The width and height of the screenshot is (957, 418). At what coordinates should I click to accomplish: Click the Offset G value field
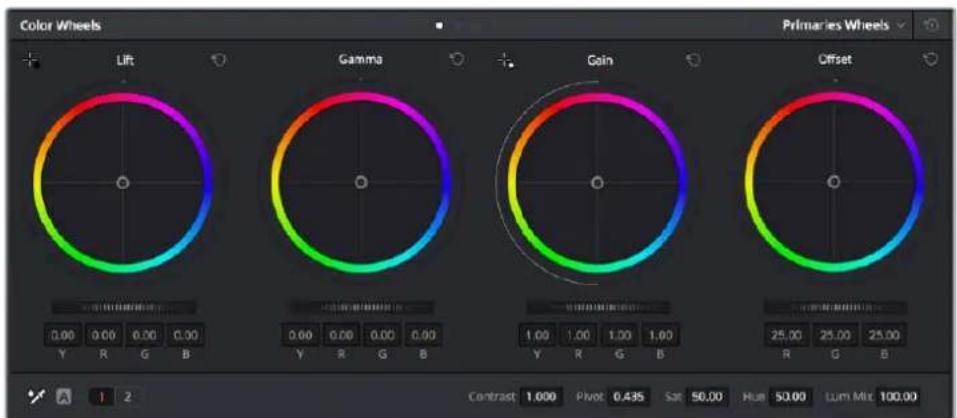(x=834, y=335)
